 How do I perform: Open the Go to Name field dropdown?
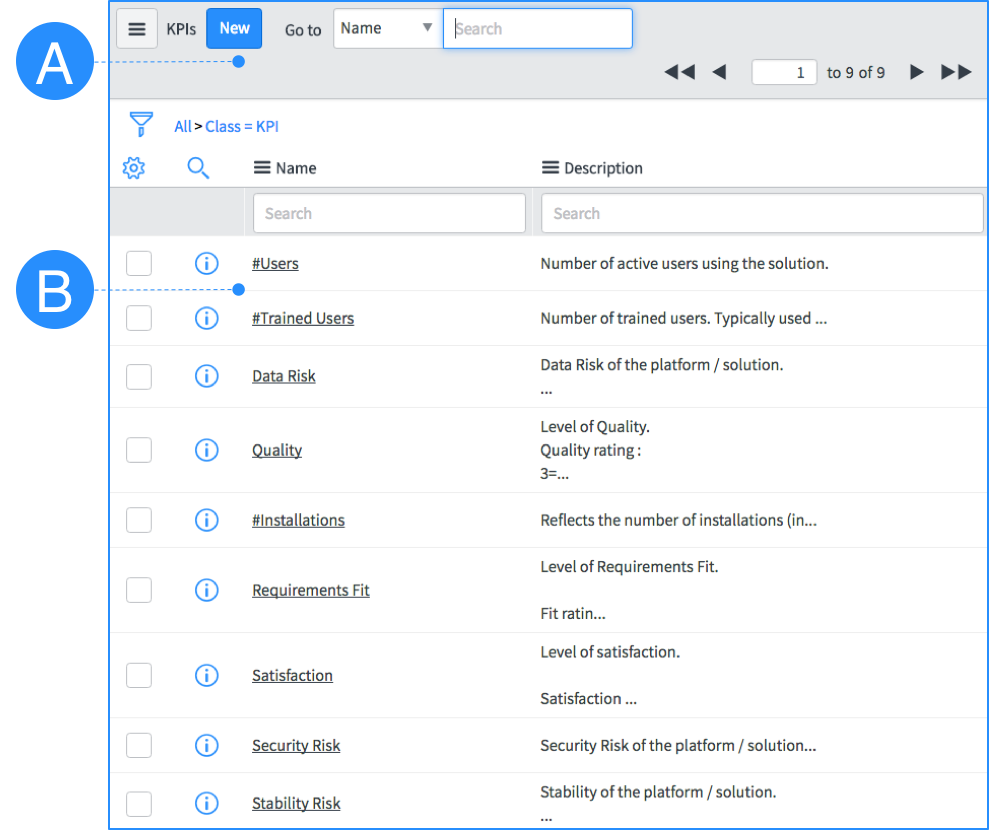point(388,28)
